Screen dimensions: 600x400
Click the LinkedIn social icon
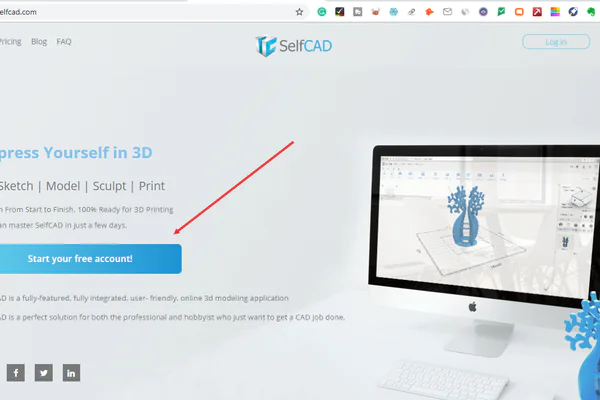pos(72,372)
